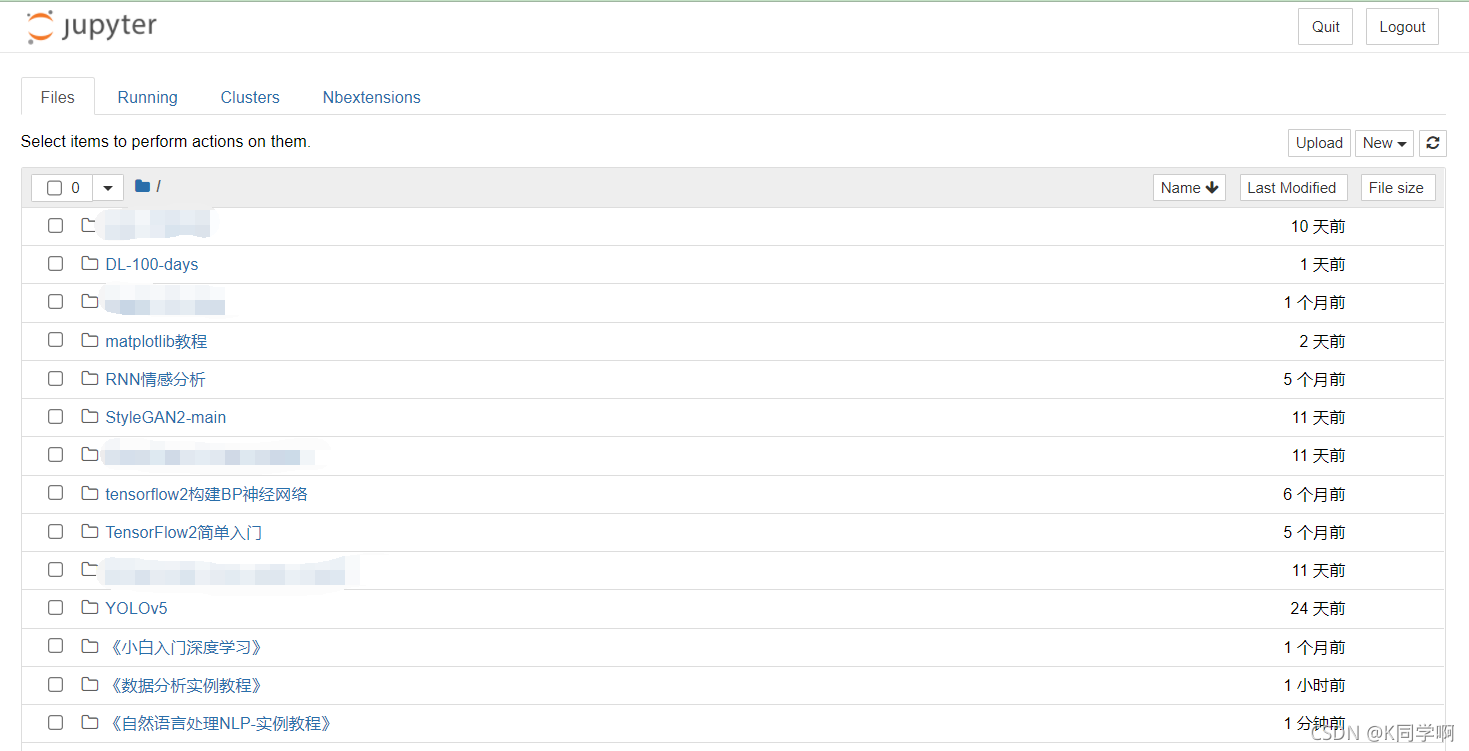Click folder icon of 《自然语言处理NLP-实例教程》

[90, 723]
